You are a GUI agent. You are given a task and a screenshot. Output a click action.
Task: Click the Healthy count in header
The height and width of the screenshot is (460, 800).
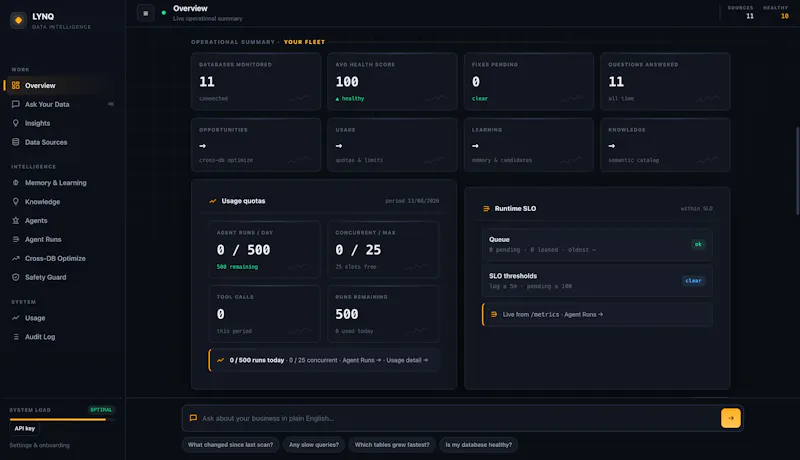(784, 16)
